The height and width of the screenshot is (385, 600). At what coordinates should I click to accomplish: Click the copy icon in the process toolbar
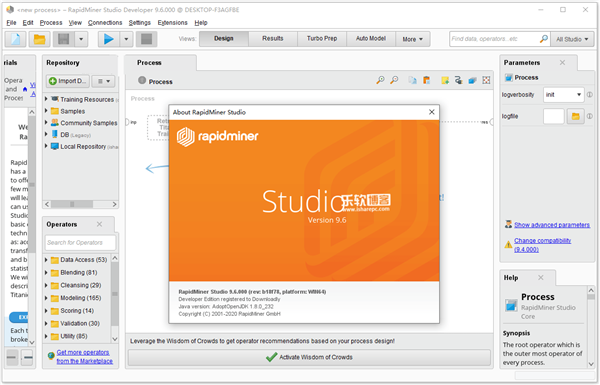coord(412,80)
